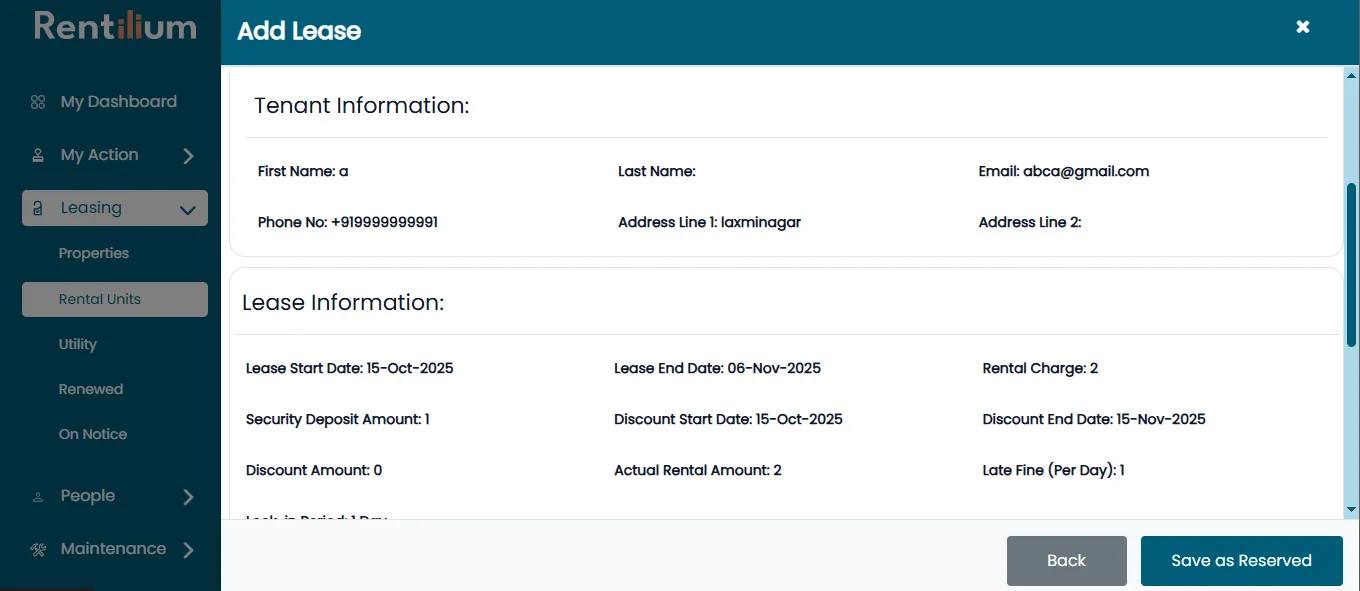Click the scrollbar down arrow
Screen dimensions: 1360x591
(x=1352, y=509)
